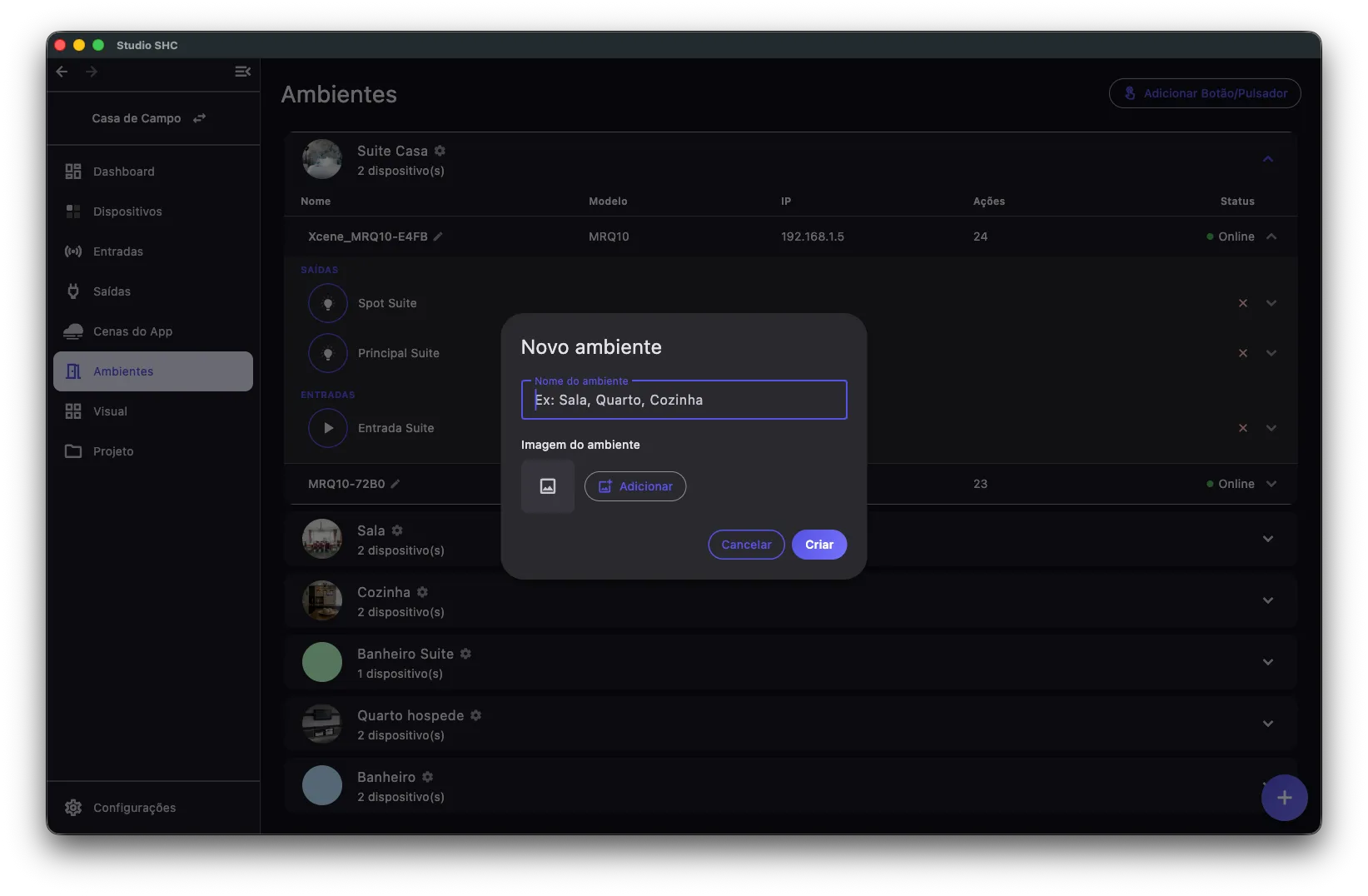Expand the Quarto hospede environment
Screen dimensions: 1368x896
[1268, 724]
